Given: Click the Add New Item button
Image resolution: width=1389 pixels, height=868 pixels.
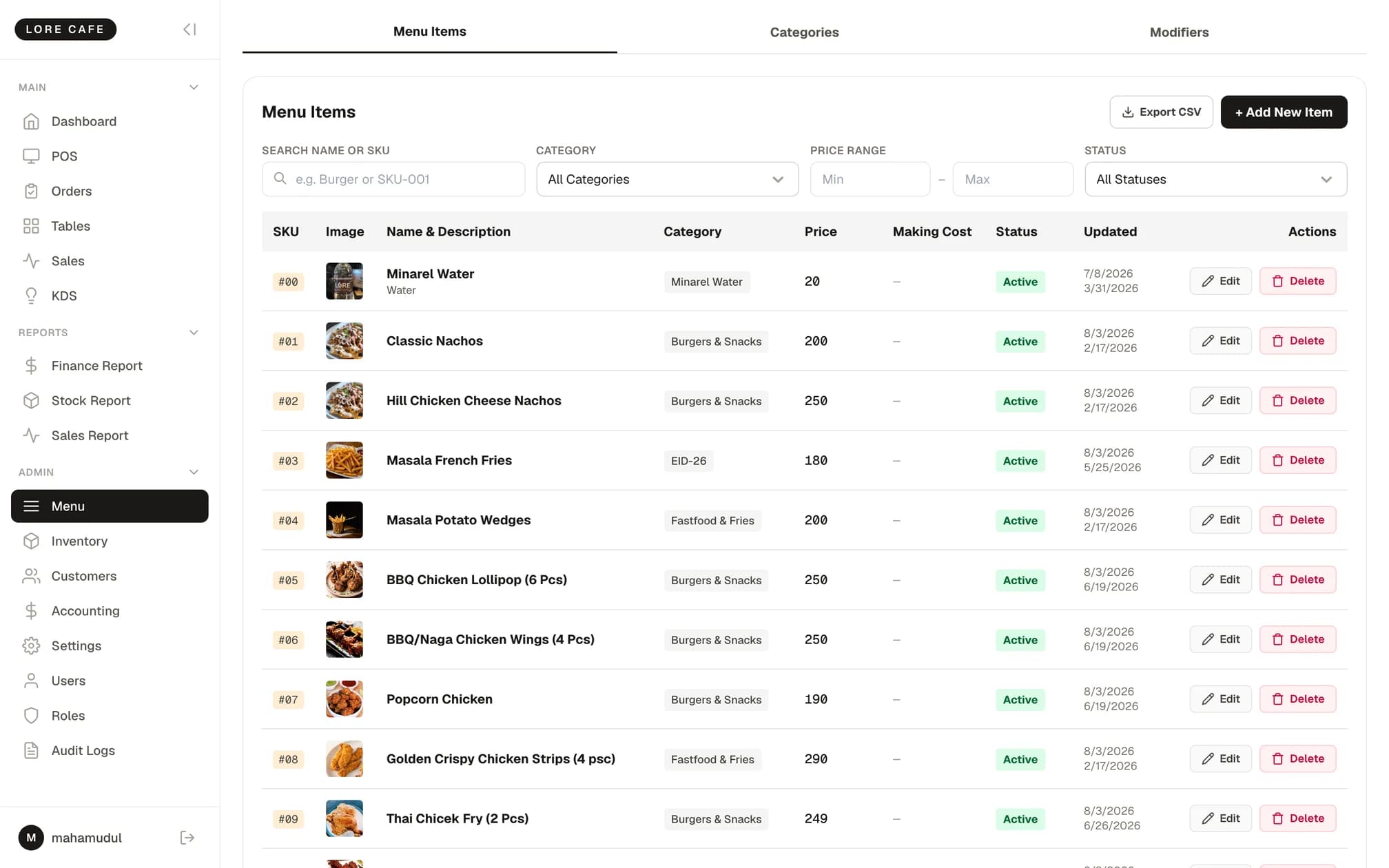Looking at the screenshot, I should click(x=1284, y=112).
